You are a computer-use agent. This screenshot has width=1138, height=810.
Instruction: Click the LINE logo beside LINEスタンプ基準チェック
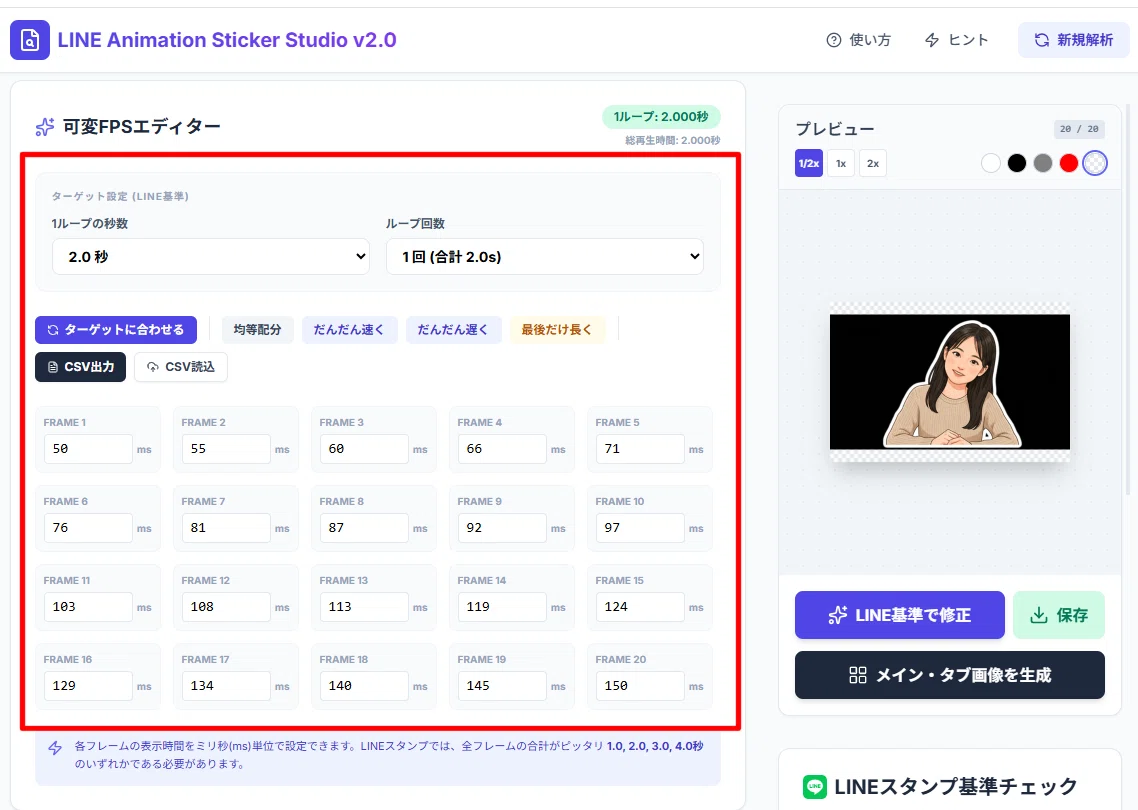(815, 787)
